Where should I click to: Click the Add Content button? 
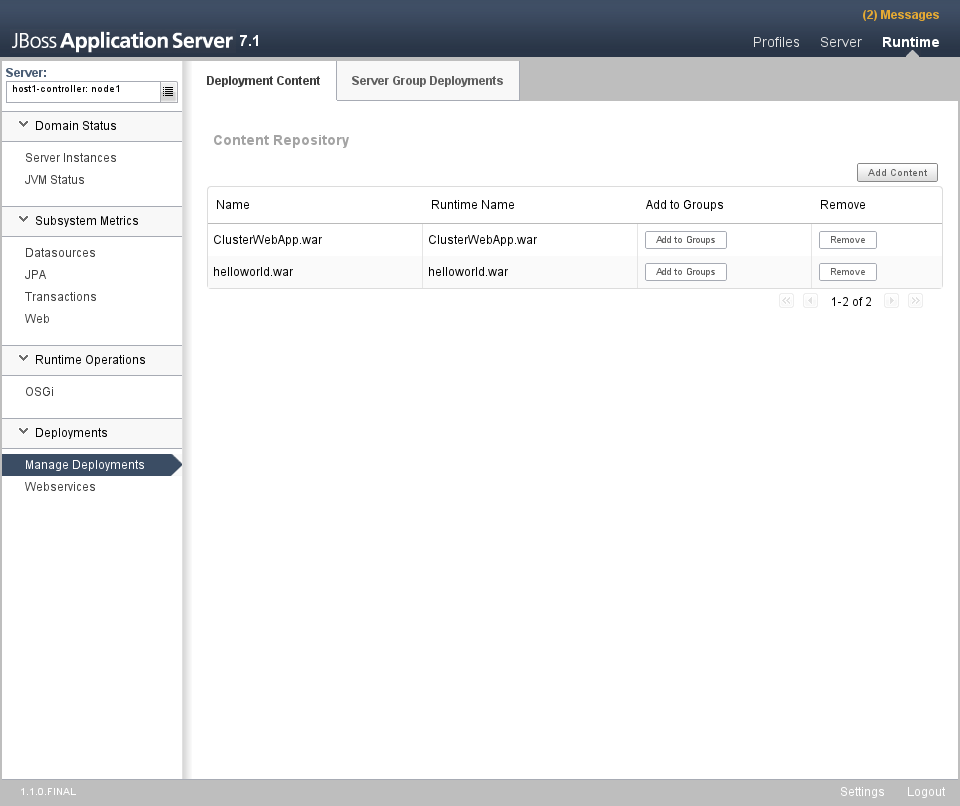(897, 173)
